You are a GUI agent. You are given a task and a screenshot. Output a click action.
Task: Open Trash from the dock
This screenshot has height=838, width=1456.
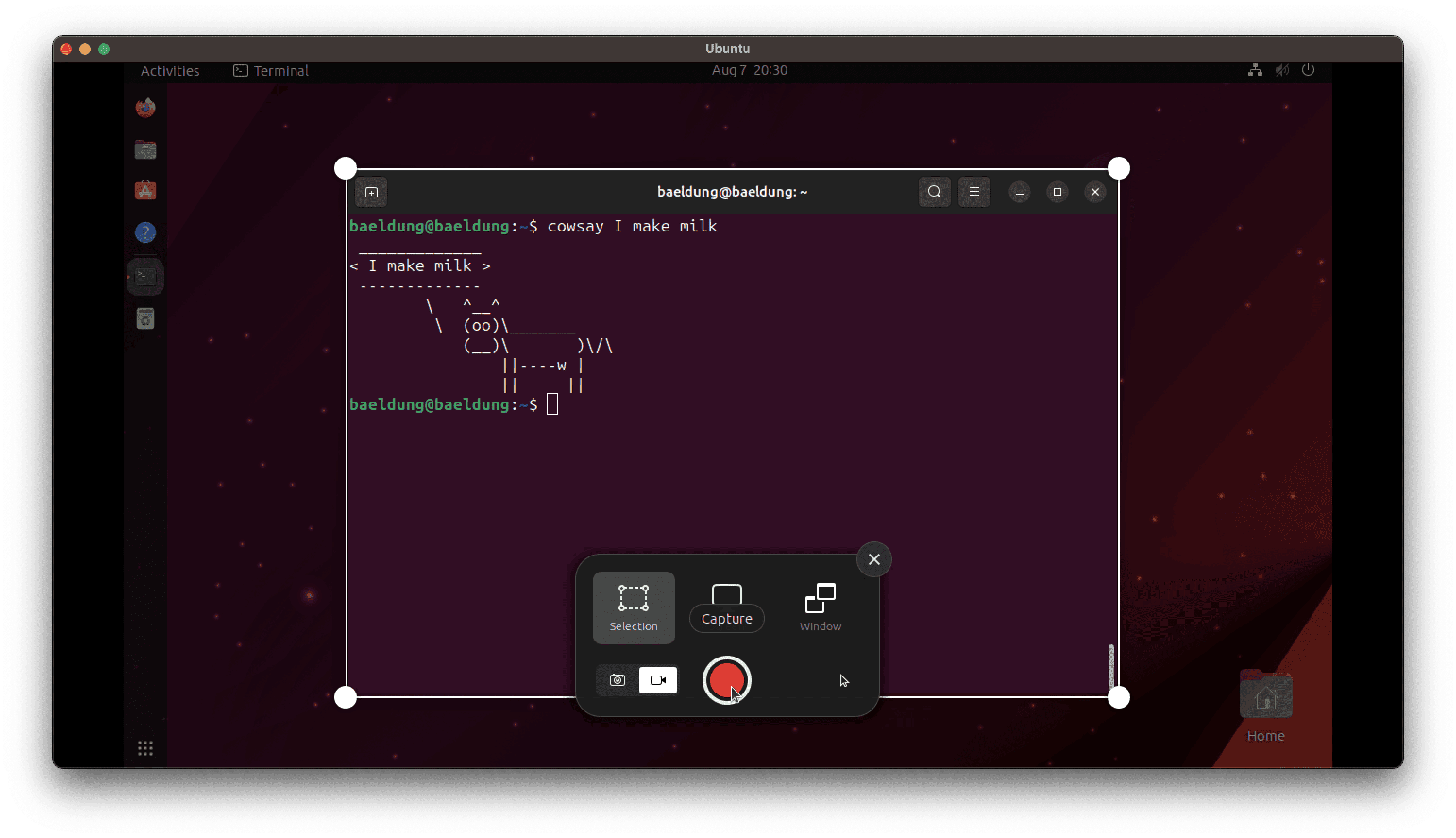(x=145, y=318)
